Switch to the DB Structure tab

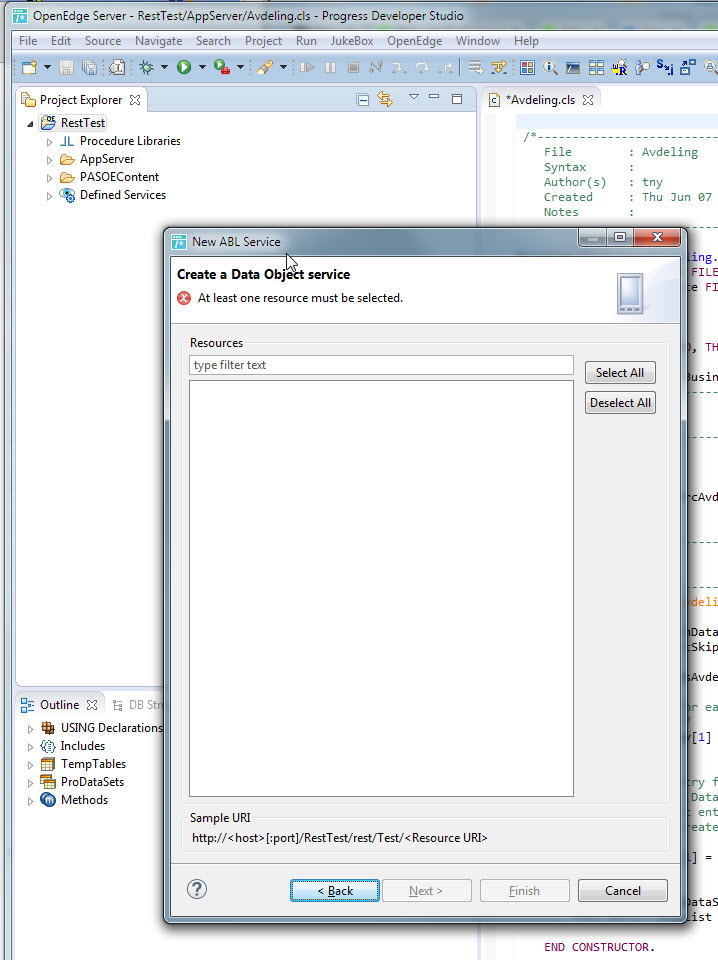pyautogui.click(x=138, y=705)
